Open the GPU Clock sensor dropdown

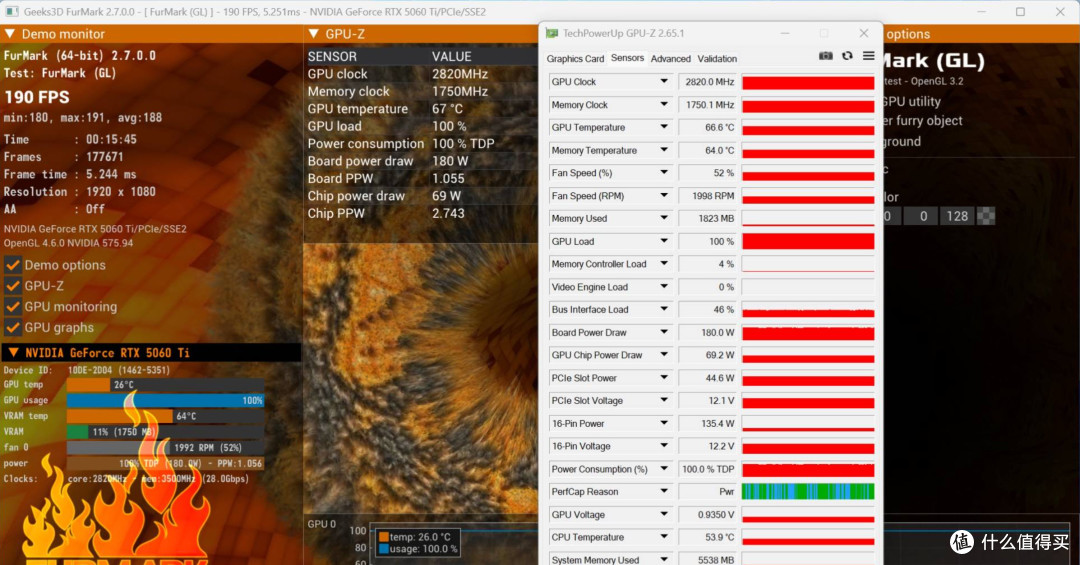pyautogui.click(x=664, y=81)
